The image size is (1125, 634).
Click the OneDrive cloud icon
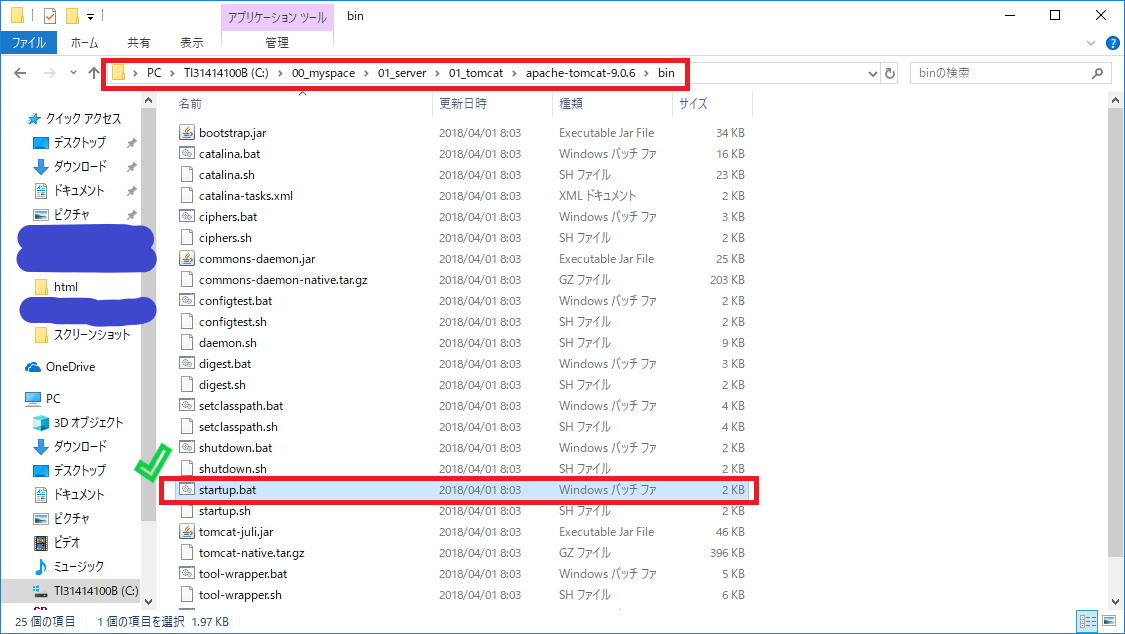click(33, 367)
